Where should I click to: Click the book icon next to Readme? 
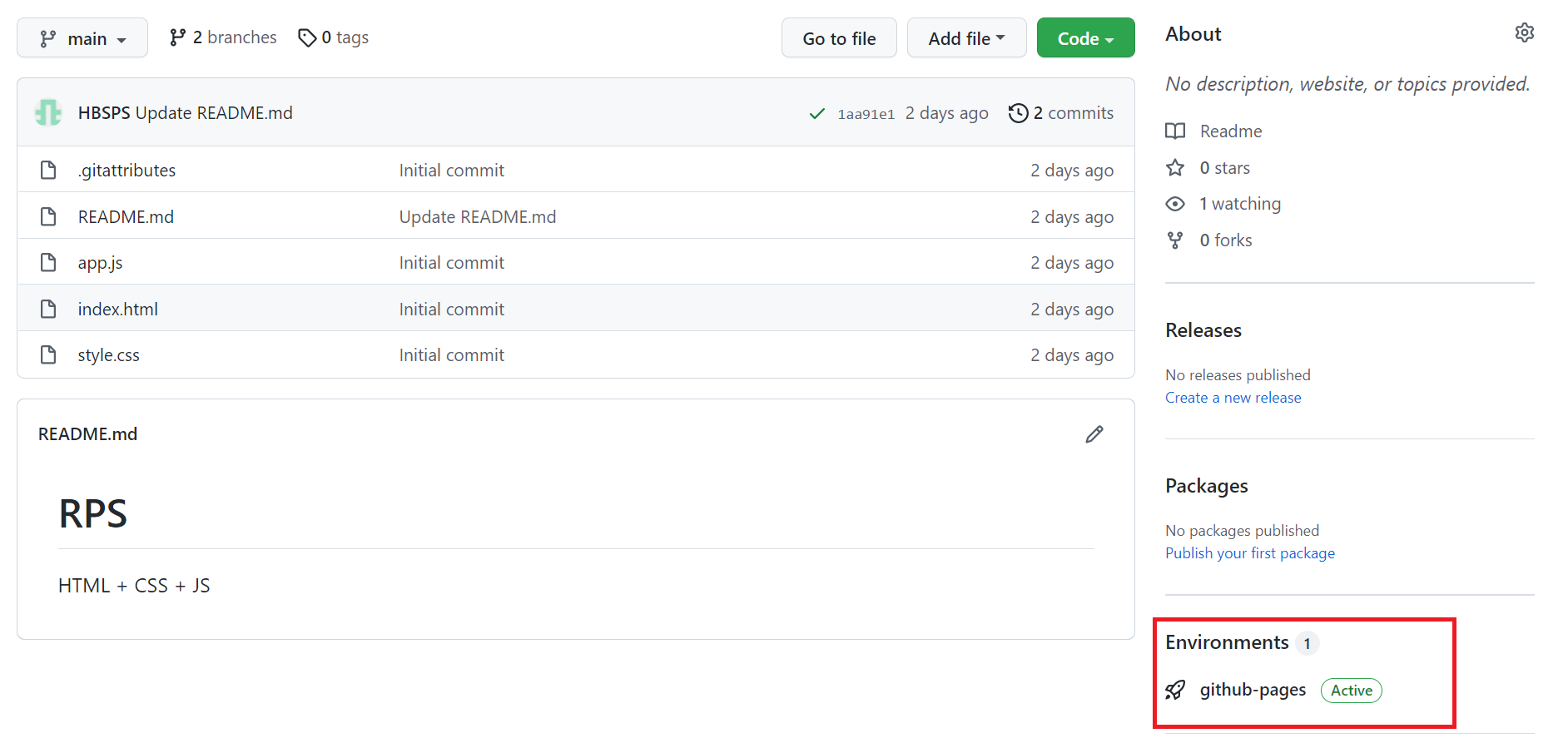pyautogui.click(x=1175, y=131)
